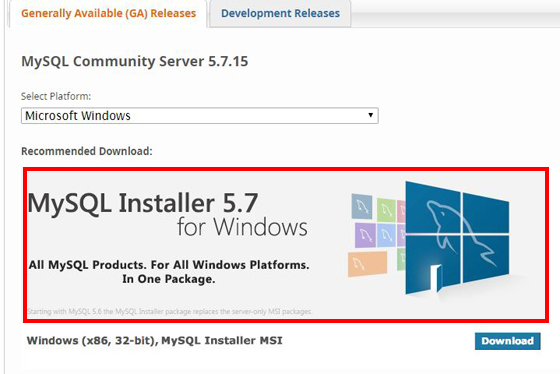Click the 'Starting with MySQL 5.6' footnote text
This screenshot has height=374, width=560.
(170, 311)
